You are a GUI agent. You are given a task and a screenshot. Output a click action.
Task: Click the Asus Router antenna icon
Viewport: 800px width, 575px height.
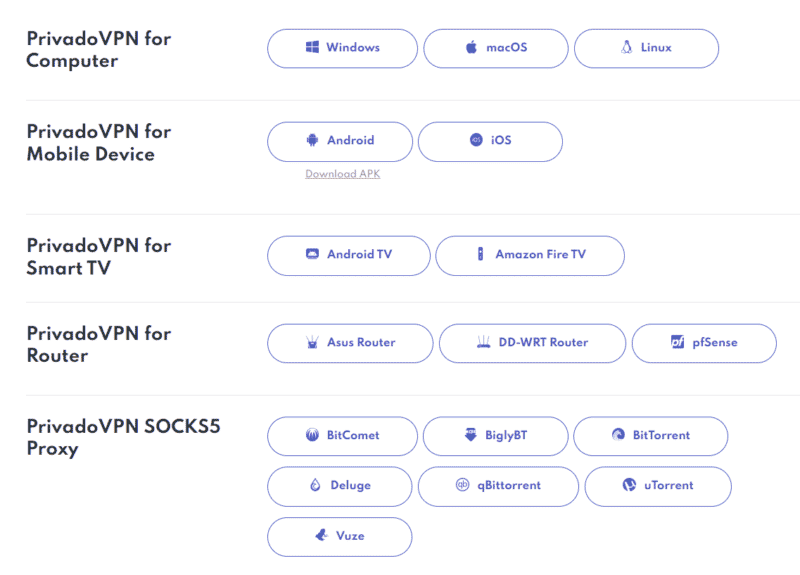312,342
